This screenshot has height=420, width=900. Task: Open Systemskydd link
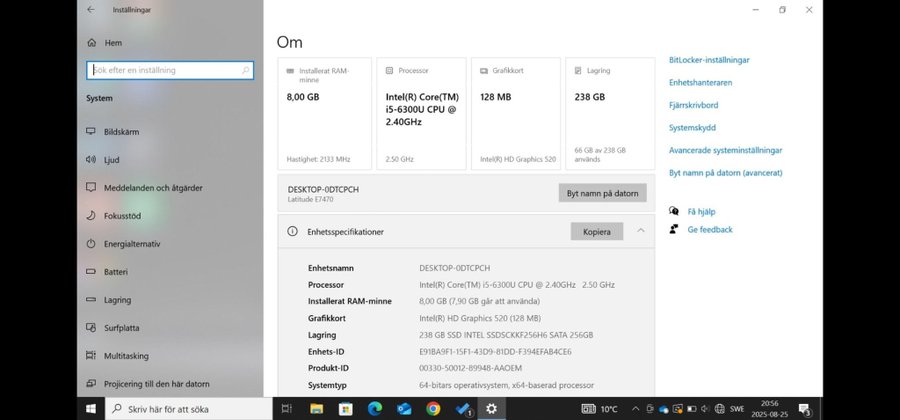coord(692,127)
